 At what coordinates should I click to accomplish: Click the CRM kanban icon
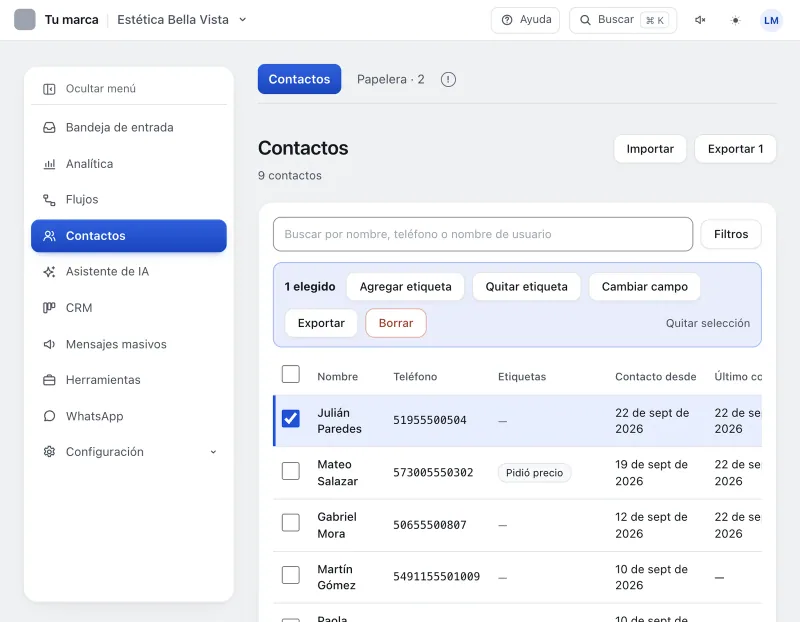49,308
